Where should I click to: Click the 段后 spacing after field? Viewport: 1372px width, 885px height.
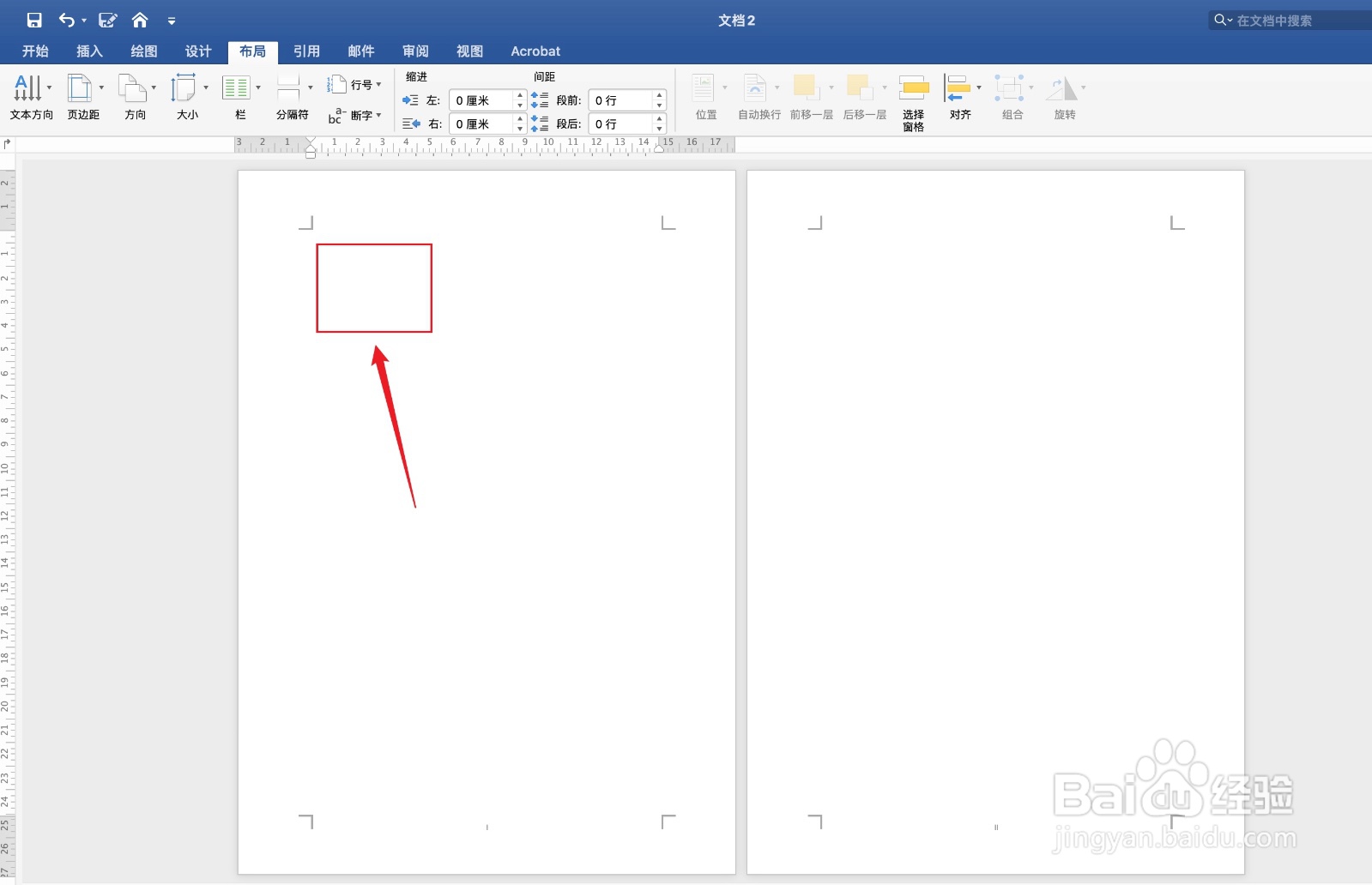(620, 124)
